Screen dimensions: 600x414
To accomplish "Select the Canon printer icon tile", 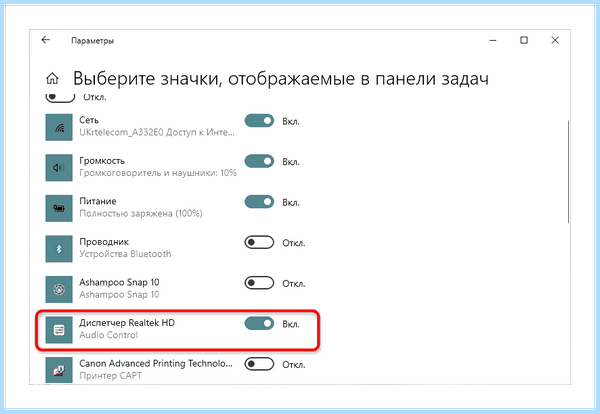I will tap(59, 370).
